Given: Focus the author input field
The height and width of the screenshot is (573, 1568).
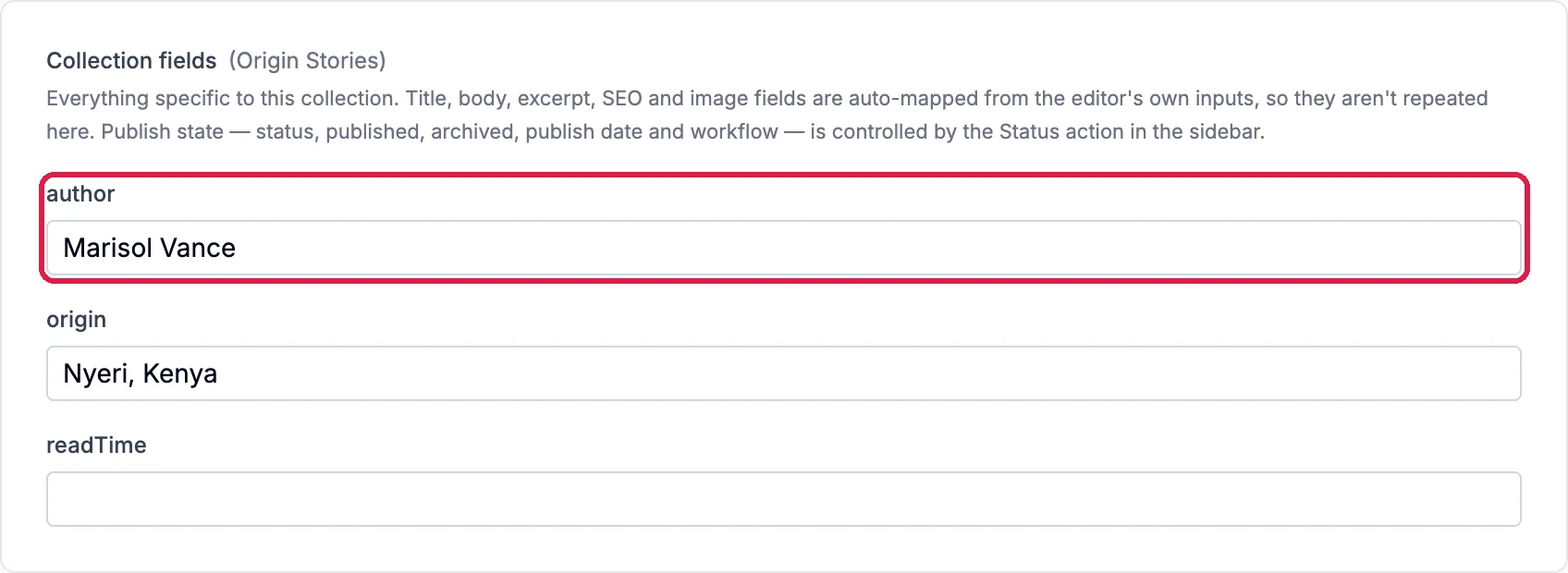Looking at the screenshot, I should pyautogui.click(x=783, y=248).
